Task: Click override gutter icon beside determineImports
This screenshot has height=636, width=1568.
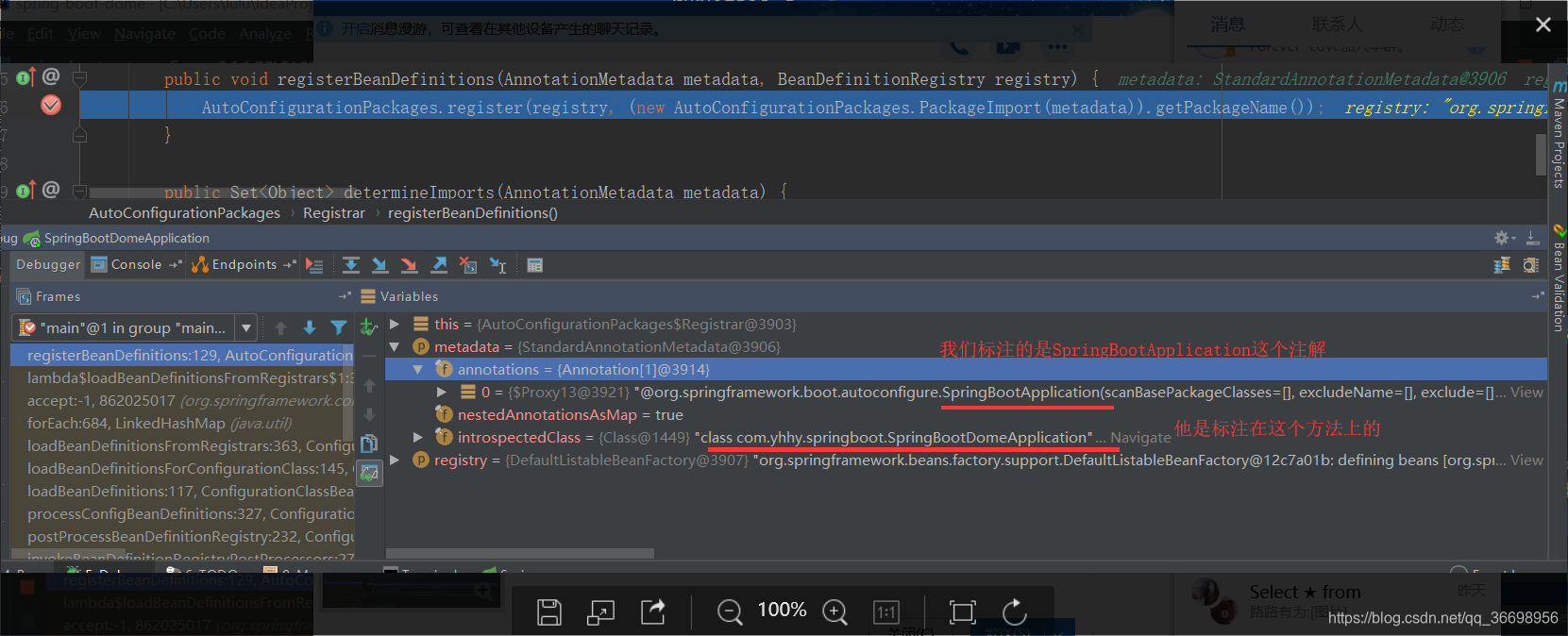Action: coord(26,190)
